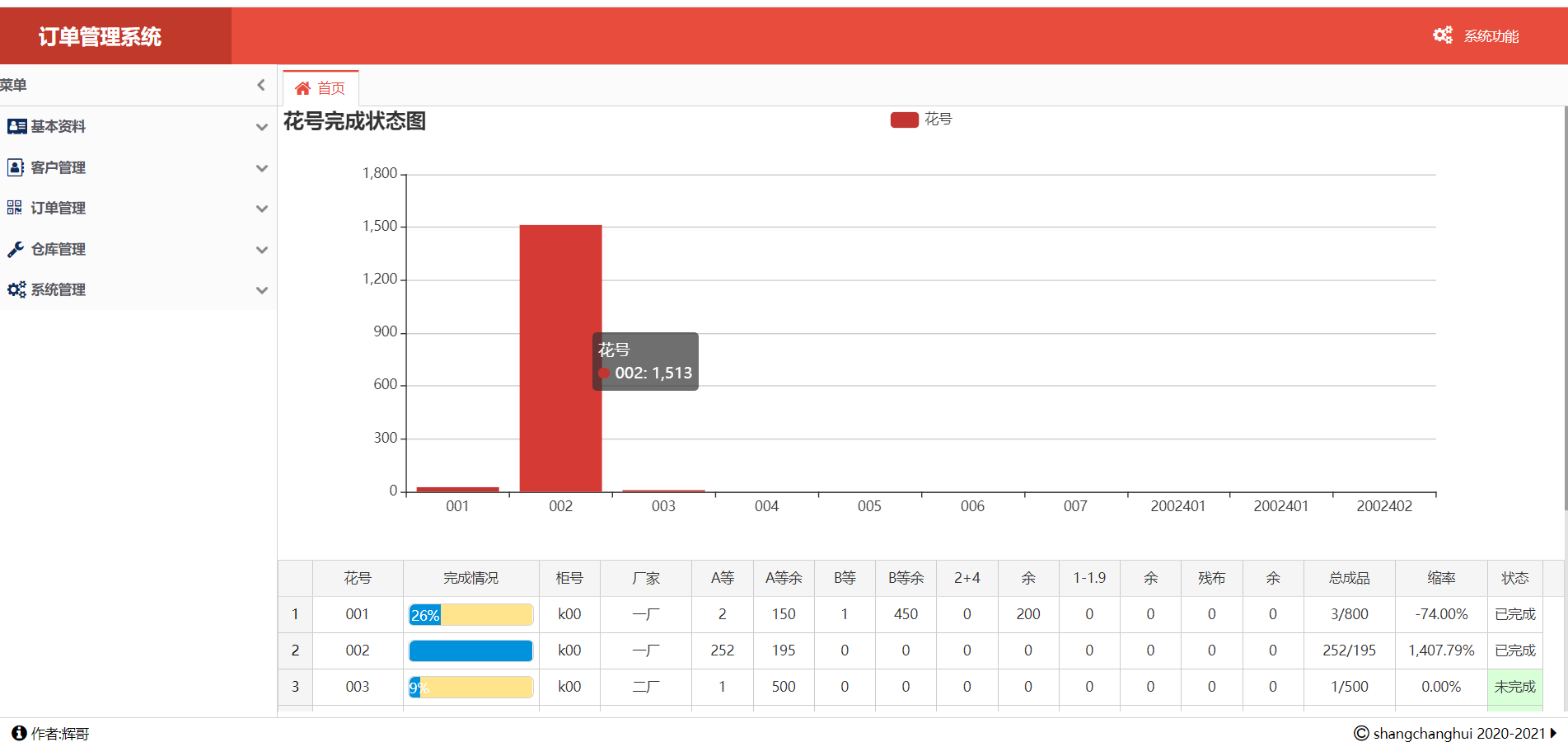Viewport: 1568px width, 742px height.
Task: Click the 26% progress bar for 001
Action: point(470,614)
